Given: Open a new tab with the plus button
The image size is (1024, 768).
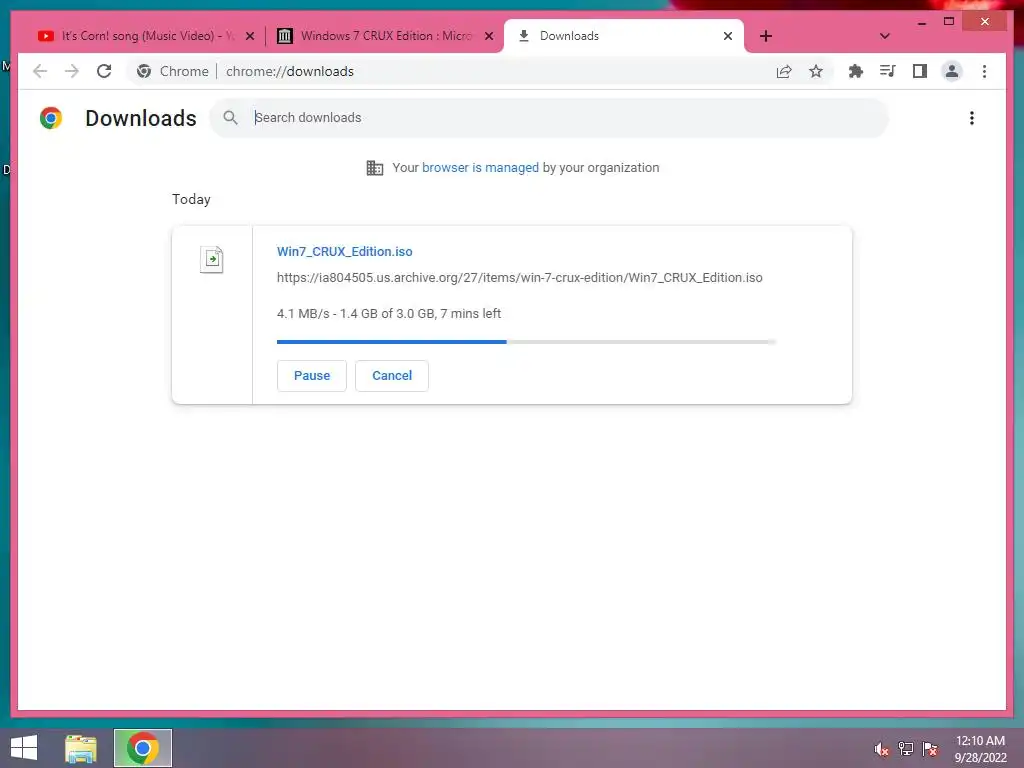Looking at the screenshot, I should pos(766,36).
